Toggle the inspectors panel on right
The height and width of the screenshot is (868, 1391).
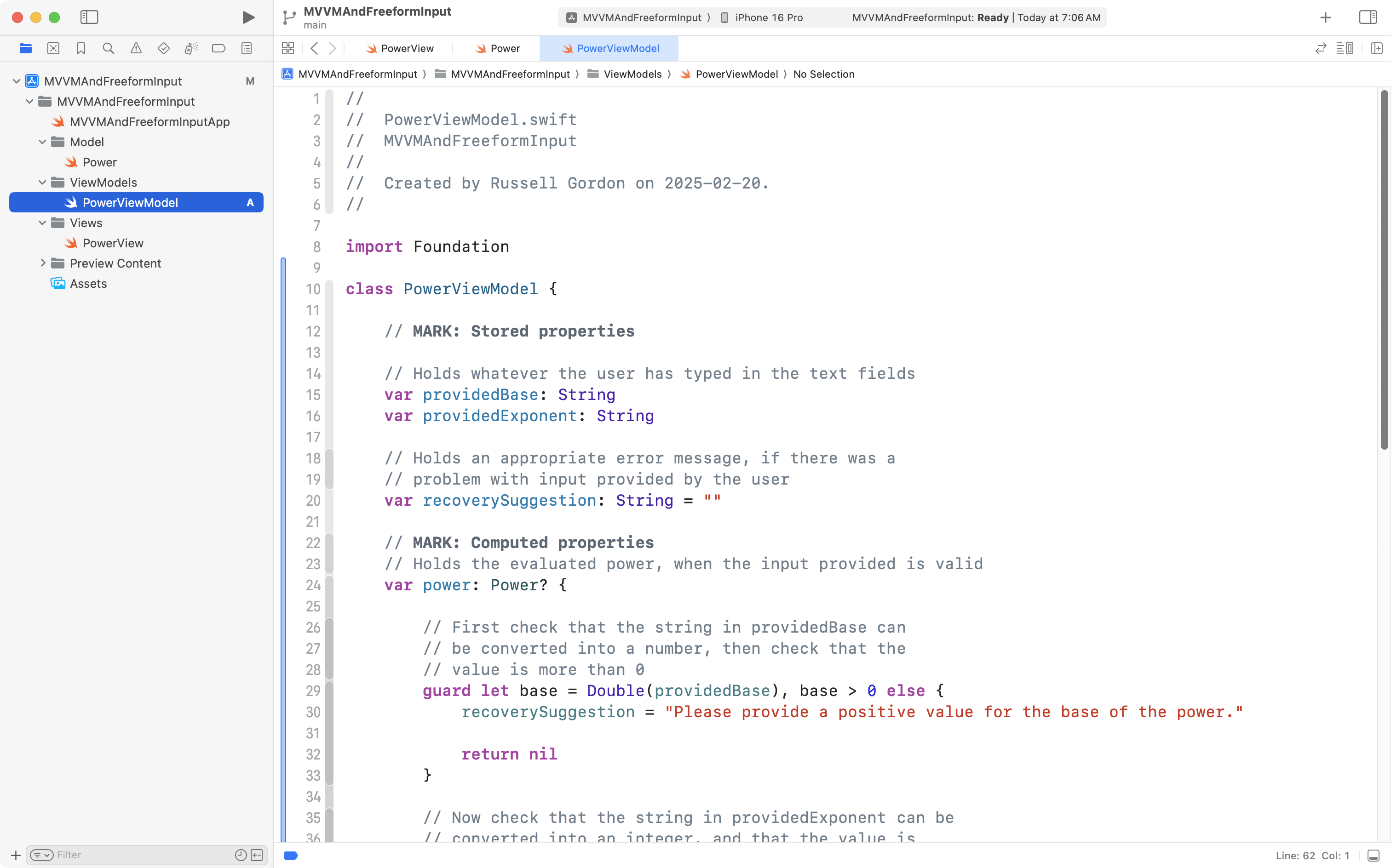pyautogui.click(x=1368, y=17)
